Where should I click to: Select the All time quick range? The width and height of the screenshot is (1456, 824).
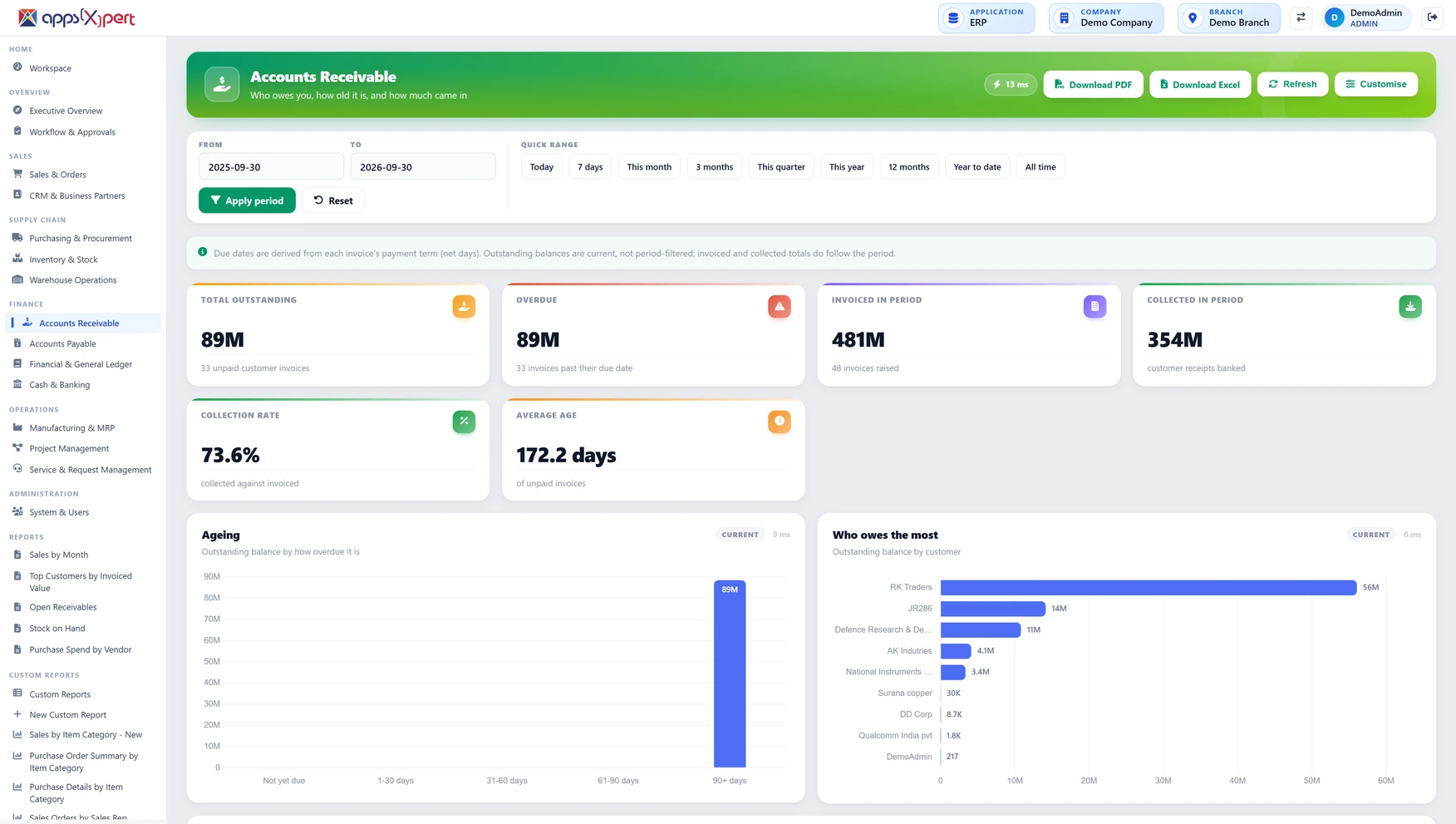1040,167
